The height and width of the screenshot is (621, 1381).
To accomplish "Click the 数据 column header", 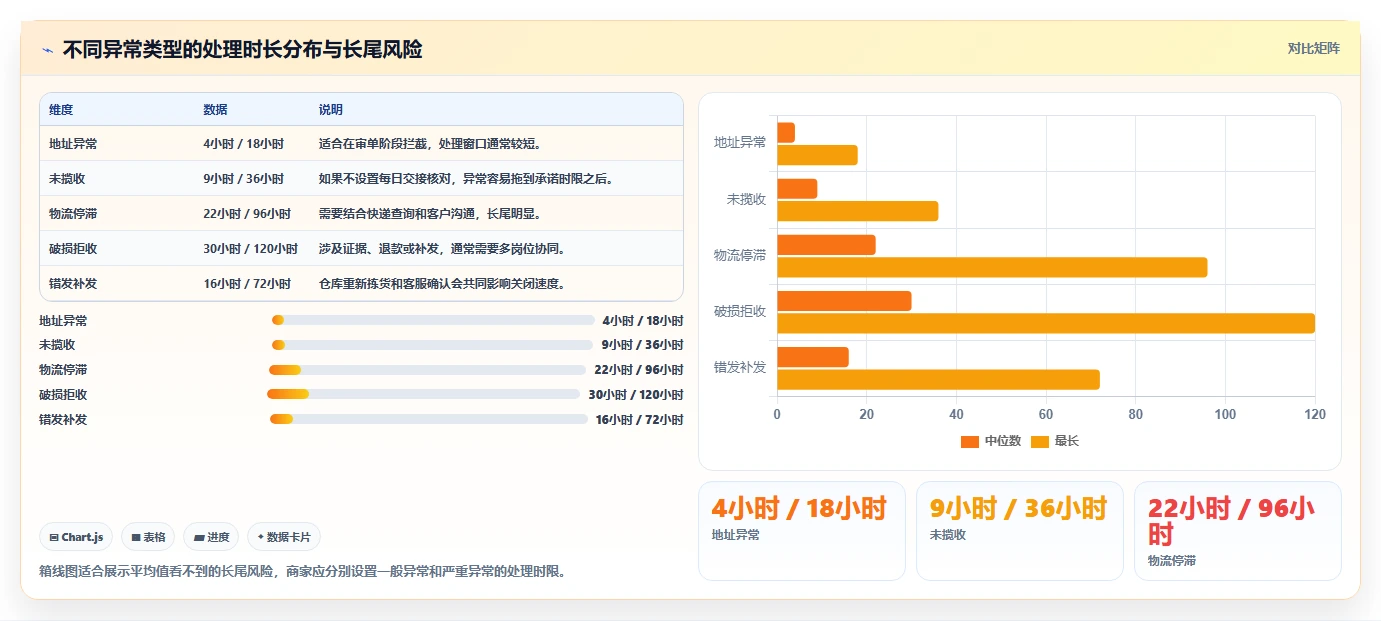I will point(215,110).
